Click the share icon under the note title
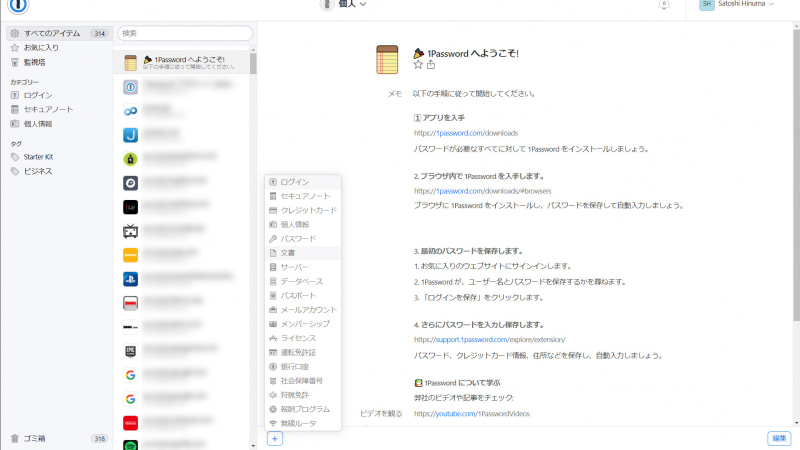This screenshot has width=800, height=450. [431, 65]
